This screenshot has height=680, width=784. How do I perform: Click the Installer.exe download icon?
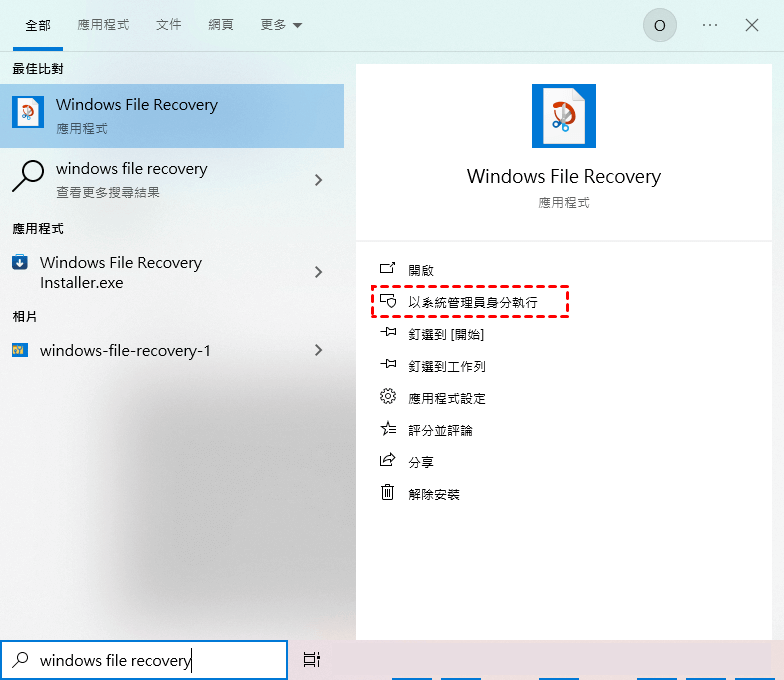pos(20,262)
